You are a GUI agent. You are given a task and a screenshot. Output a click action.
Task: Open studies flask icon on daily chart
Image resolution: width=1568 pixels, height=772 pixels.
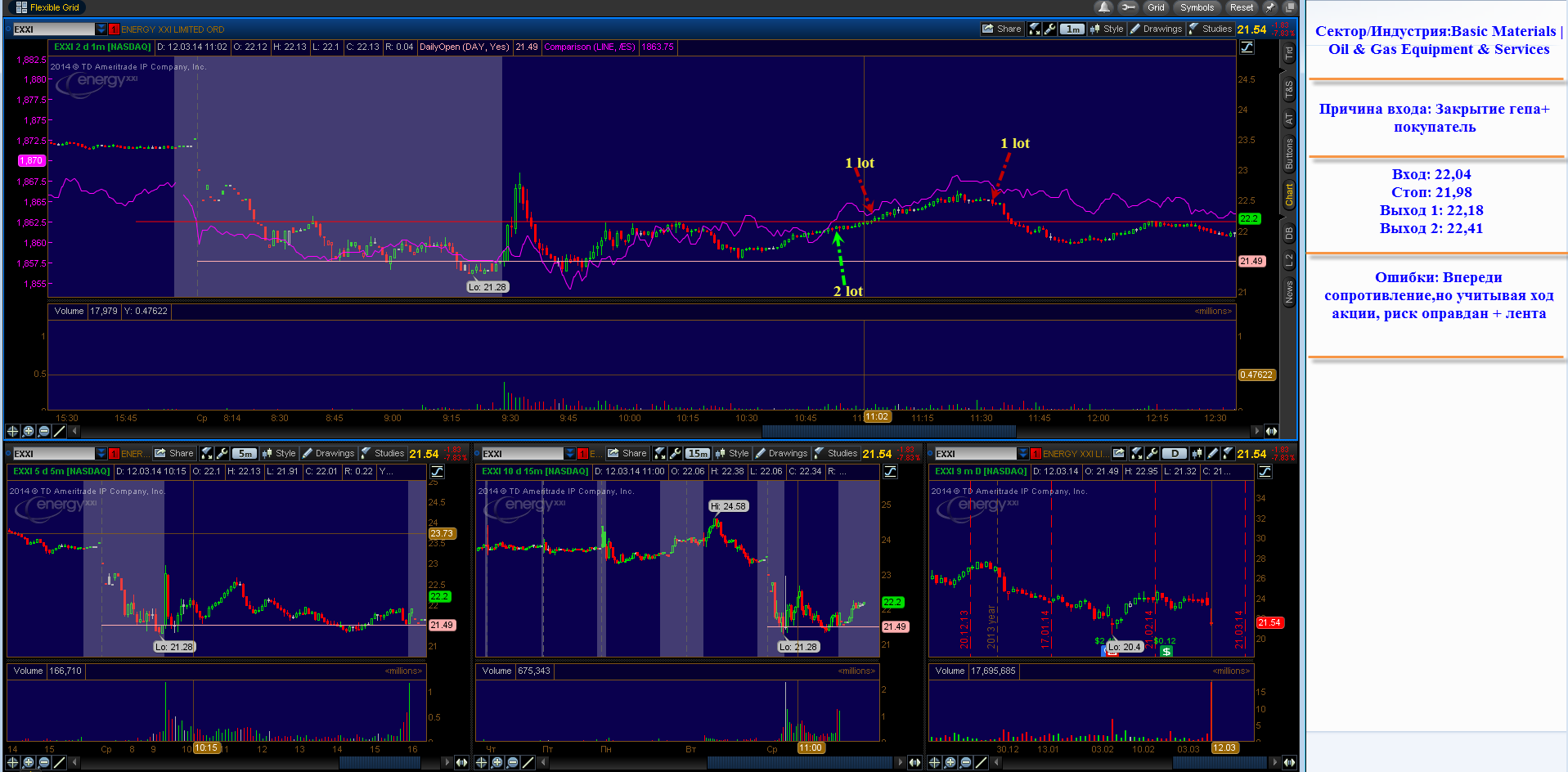click(1228, 453)
